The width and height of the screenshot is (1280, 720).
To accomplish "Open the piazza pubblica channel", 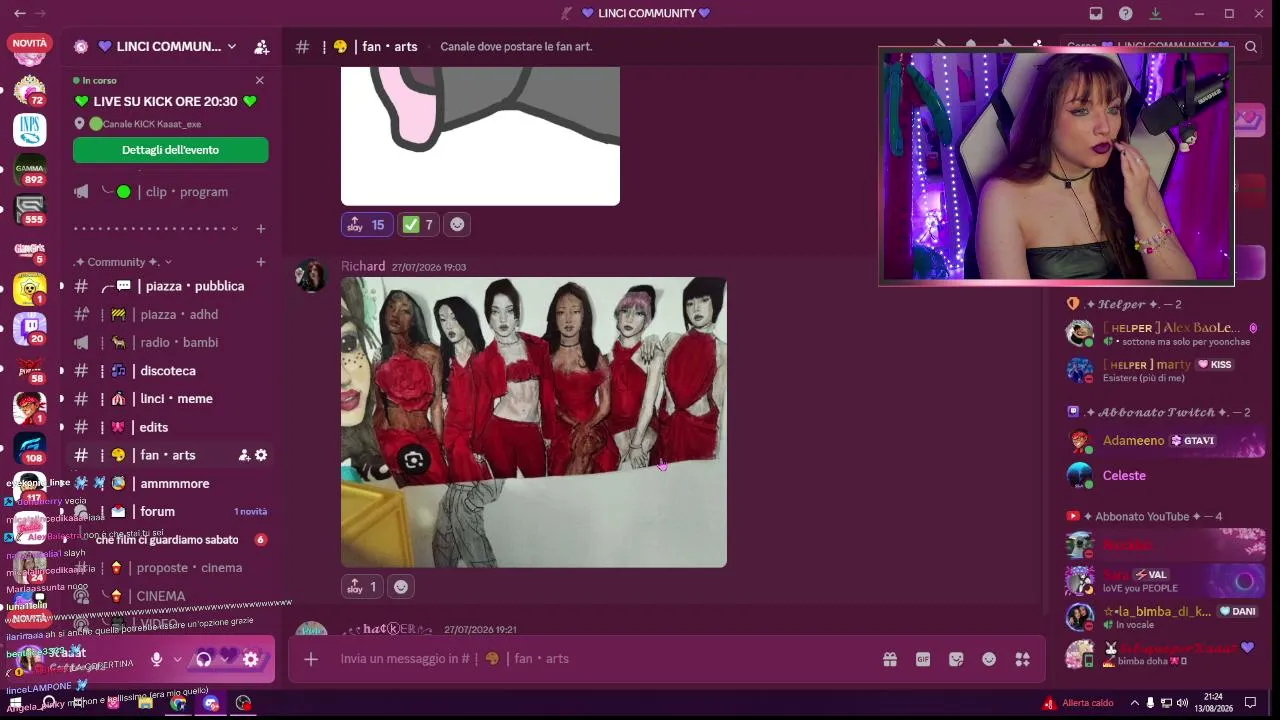I will click(x=169, y=286).
